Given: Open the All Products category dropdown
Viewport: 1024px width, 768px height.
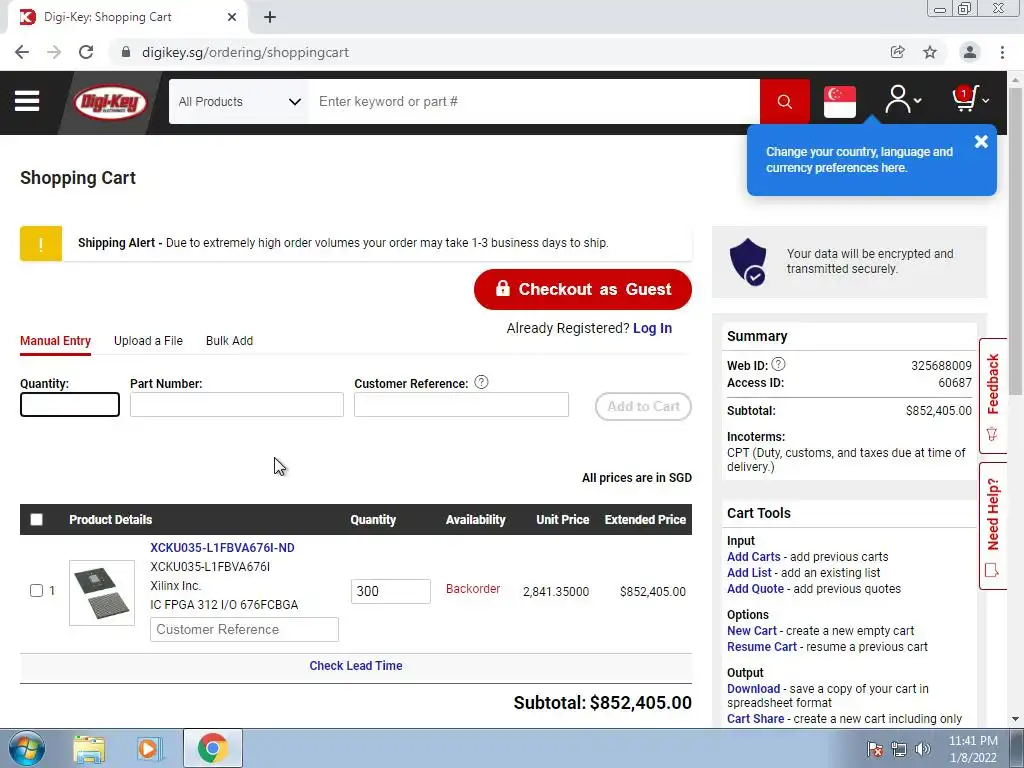Looking at the screenshot, I should coord(239,101).
